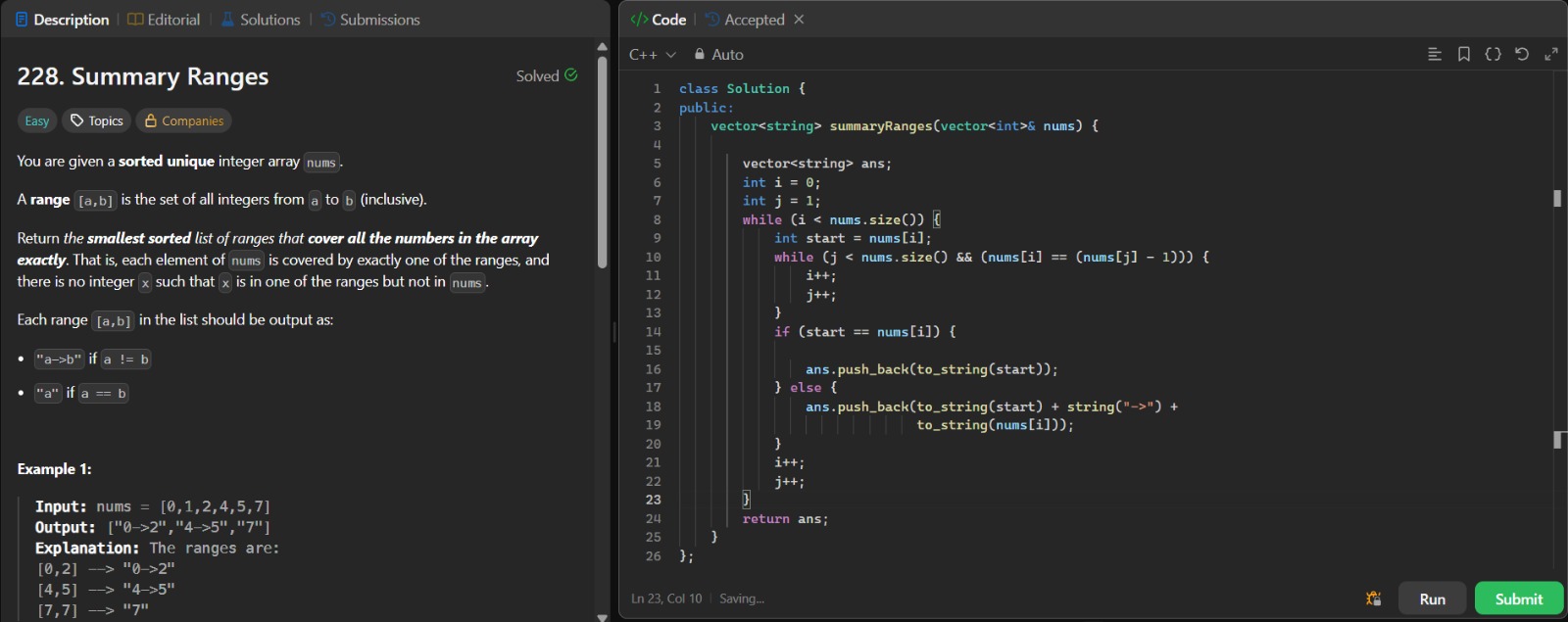Screen dimensions: 1568x622
Task: Bookmark the code with bookmark icon
Action: (x=1464, y=55)
